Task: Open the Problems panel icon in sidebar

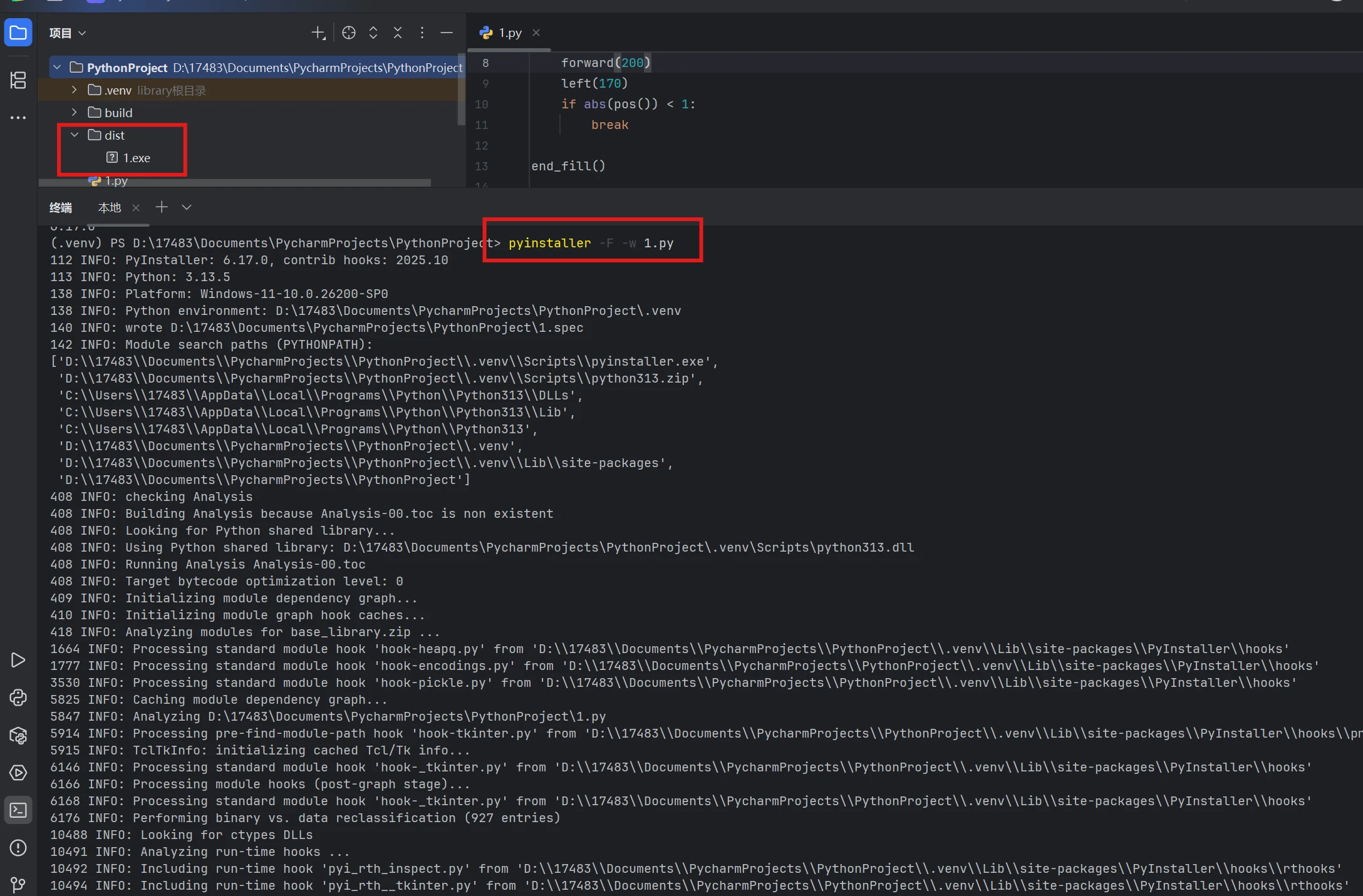Action: 18,848
